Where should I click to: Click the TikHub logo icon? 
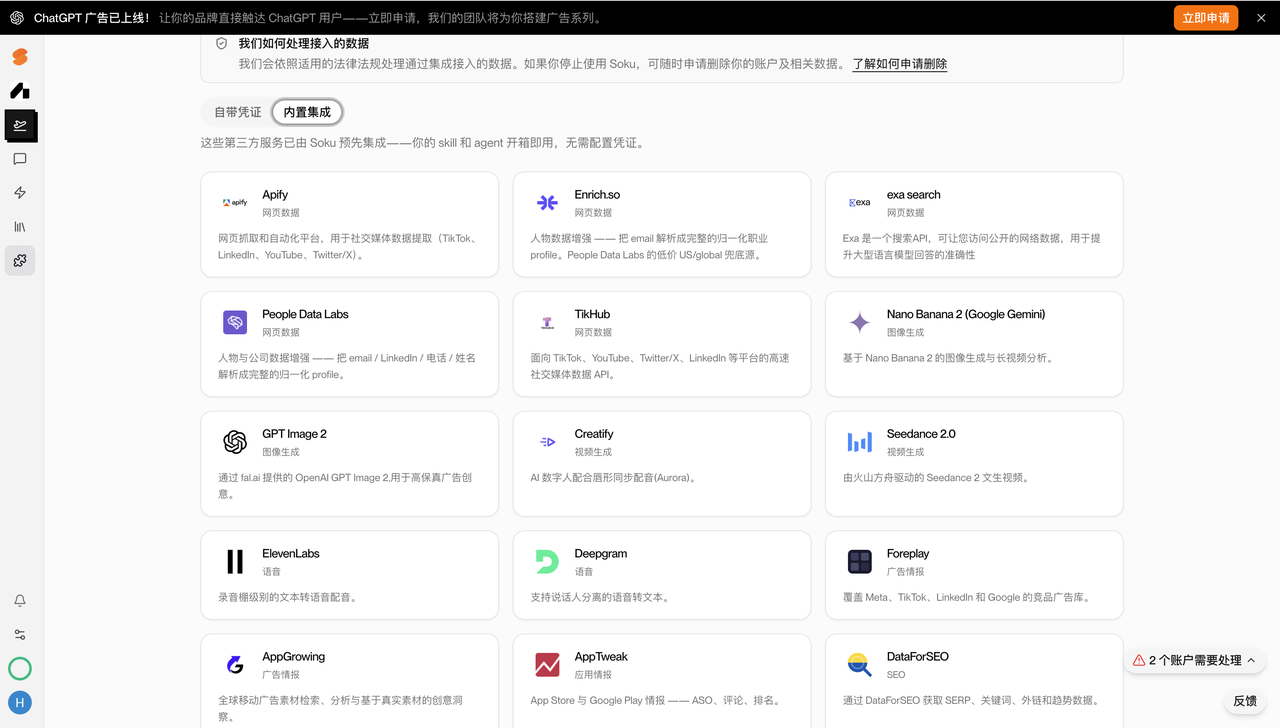coord(547,322)
